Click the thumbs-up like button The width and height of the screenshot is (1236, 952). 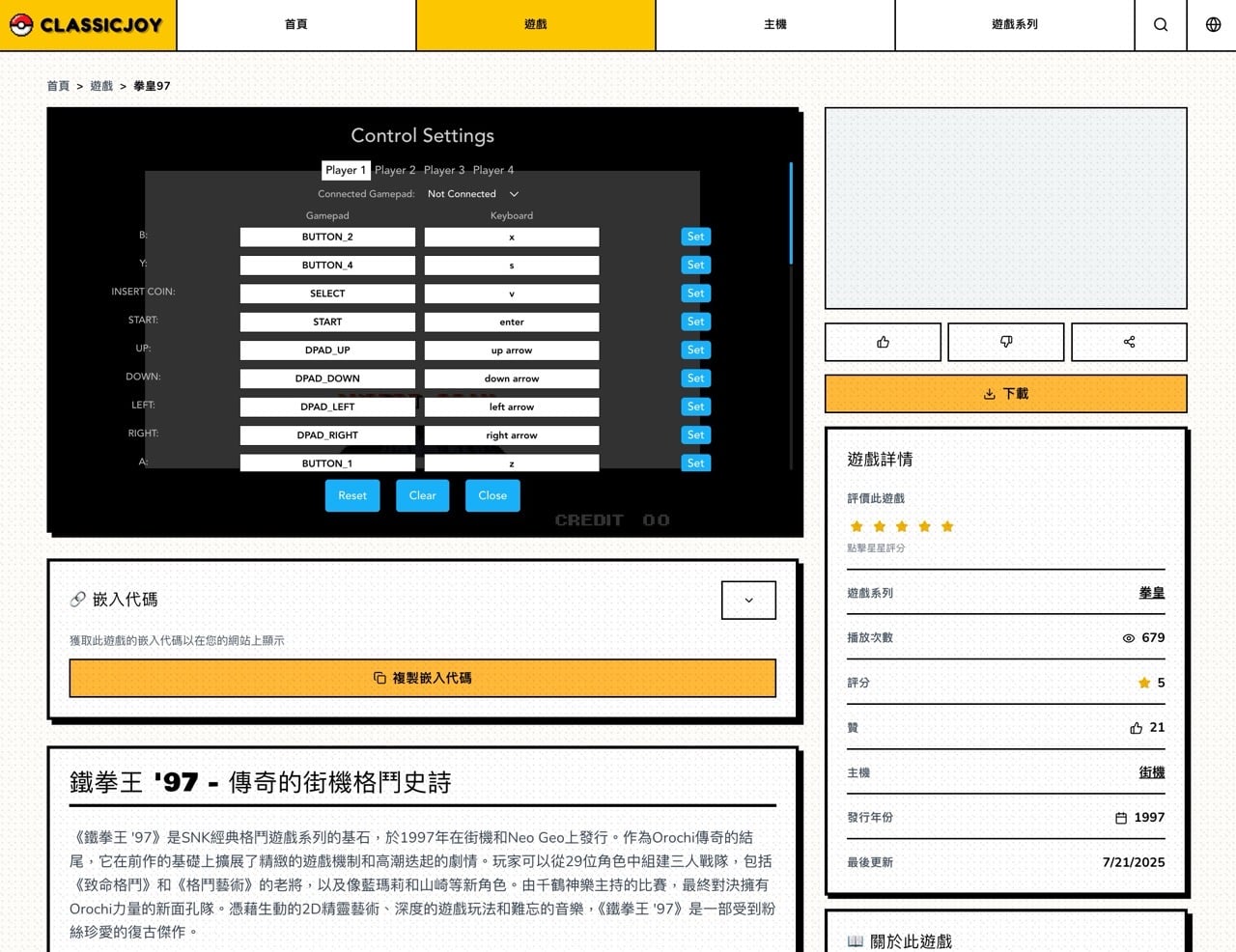[883, 342]
